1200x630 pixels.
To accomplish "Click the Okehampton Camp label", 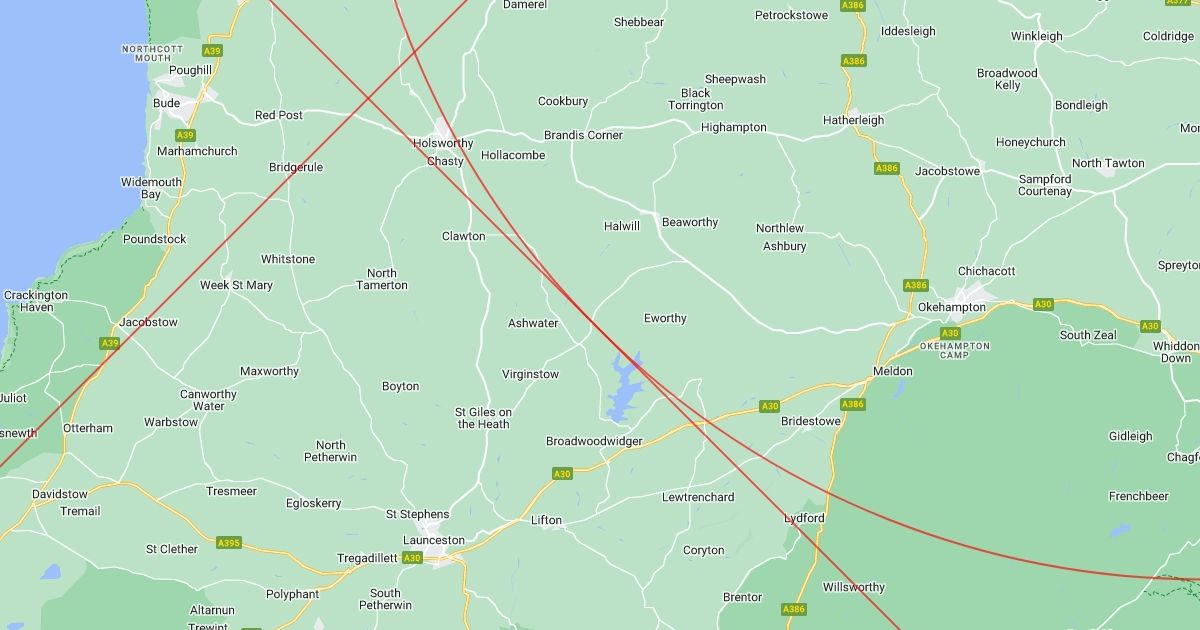I will tap(954, 350).
